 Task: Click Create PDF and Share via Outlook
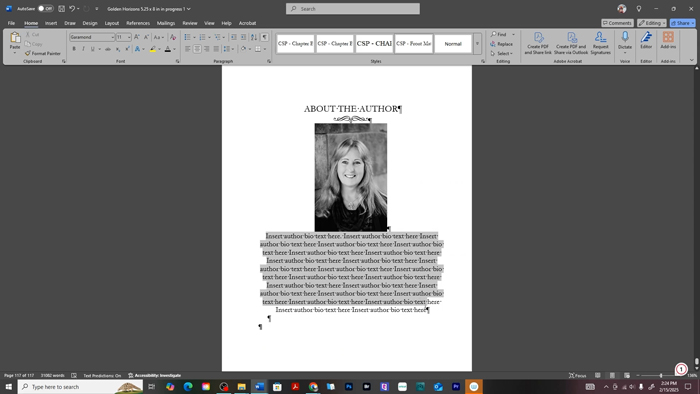tap(571, 43)
